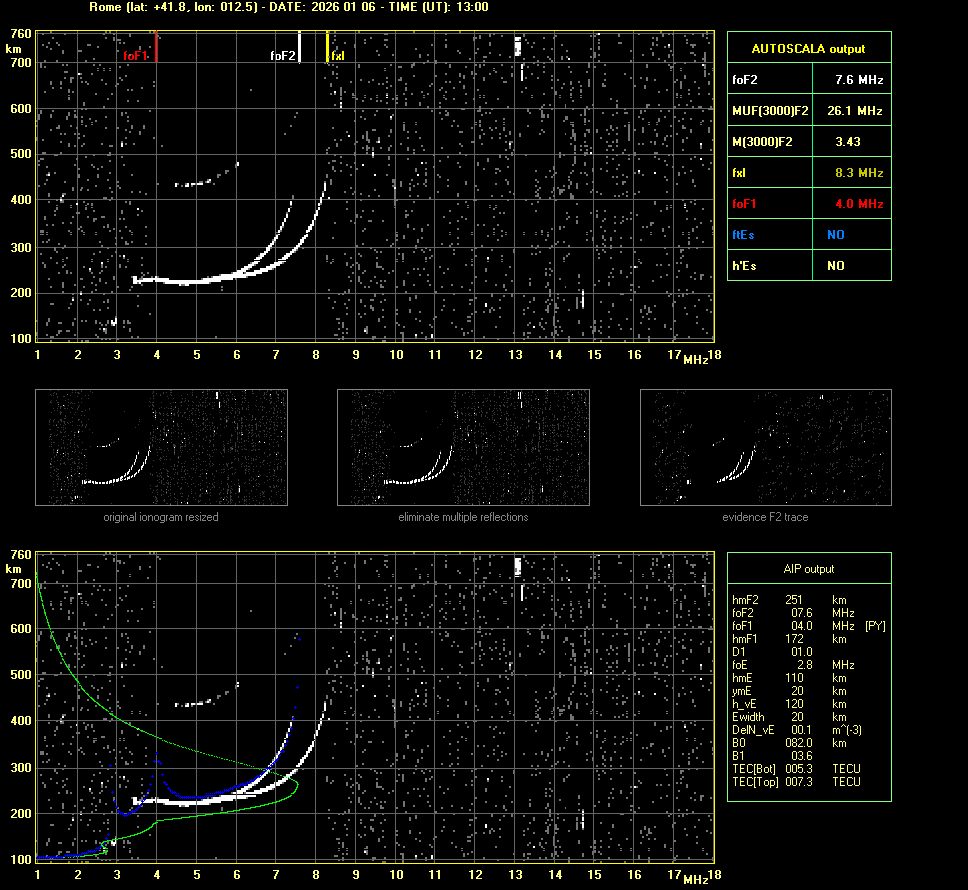Click the red foF1 marker label in top plot
This screenshot has width=968, height=890.
point(135,56)
